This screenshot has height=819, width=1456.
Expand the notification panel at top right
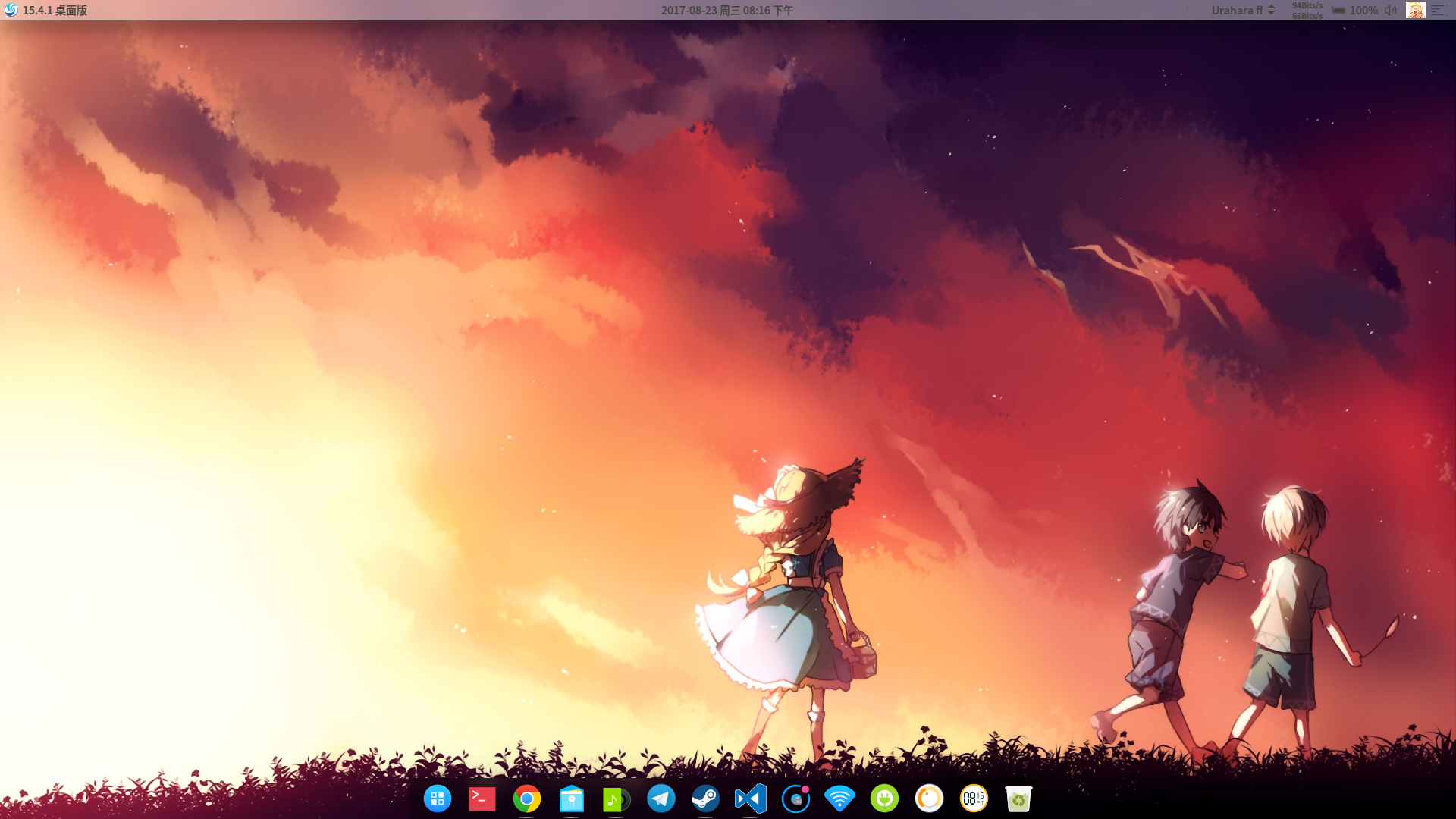coord(1439,10)
